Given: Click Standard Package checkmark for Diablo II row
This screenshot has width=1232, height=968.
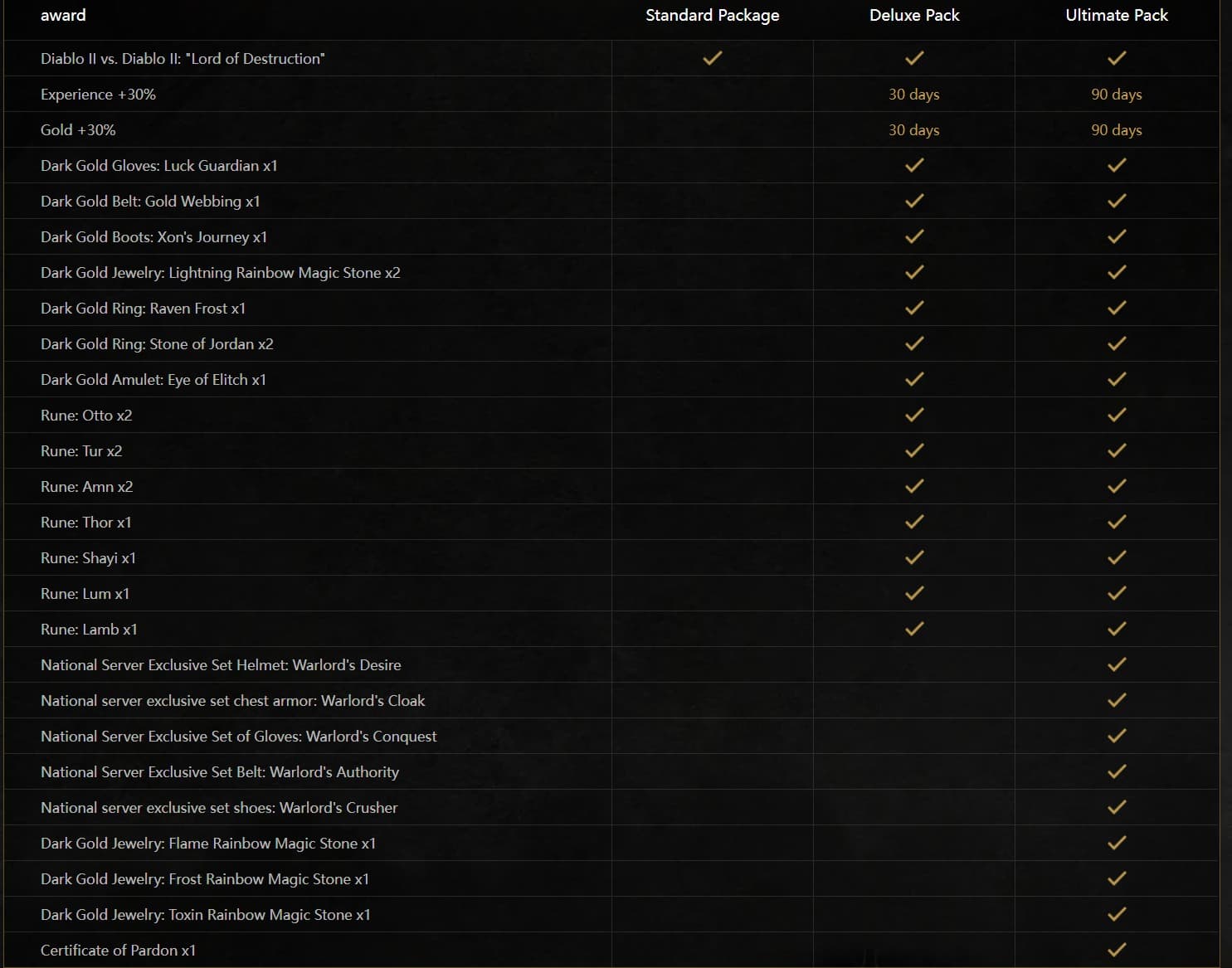Looking at the screenshot, I should coord(712,58).
